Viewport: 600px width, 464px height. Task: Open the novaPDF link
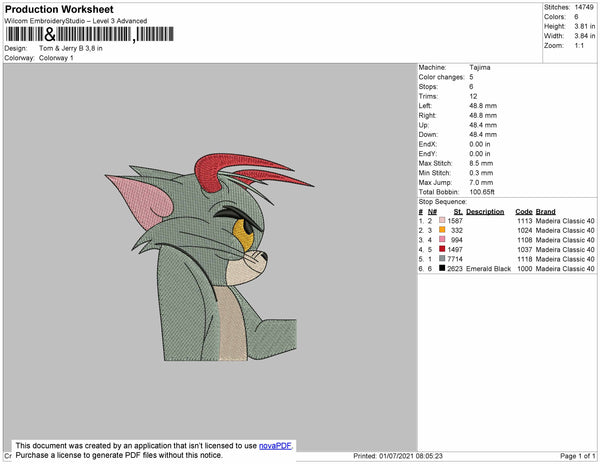(x=275, y=446)
